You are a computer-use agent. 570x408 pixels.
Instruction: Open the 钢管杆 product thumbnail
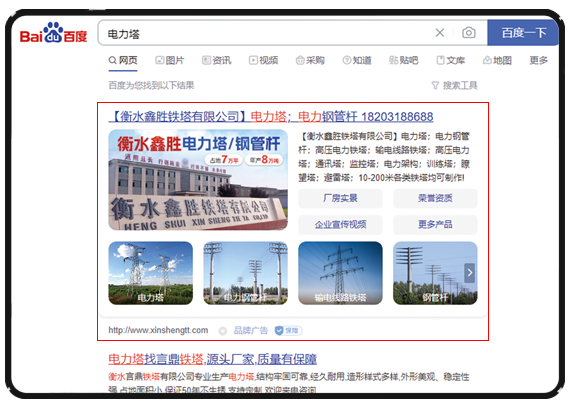[x=435, y=273]
